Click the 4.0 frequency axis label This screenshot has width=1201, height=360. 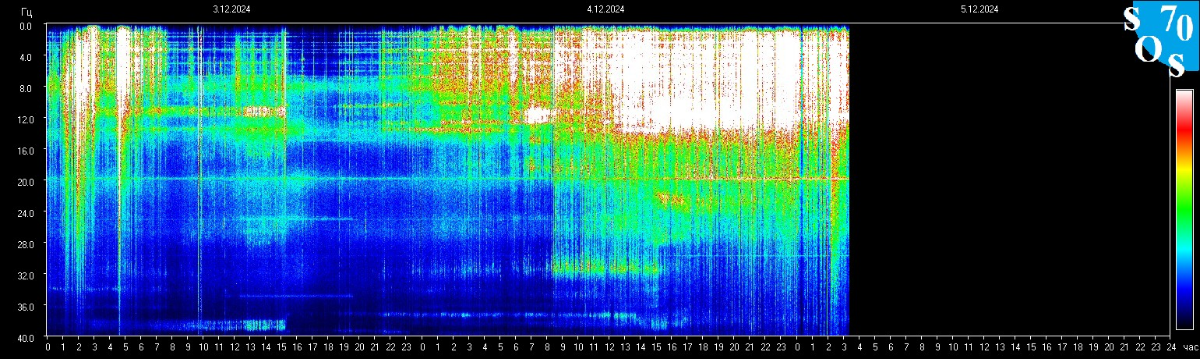pyautogui.click(x=26, y=57)
